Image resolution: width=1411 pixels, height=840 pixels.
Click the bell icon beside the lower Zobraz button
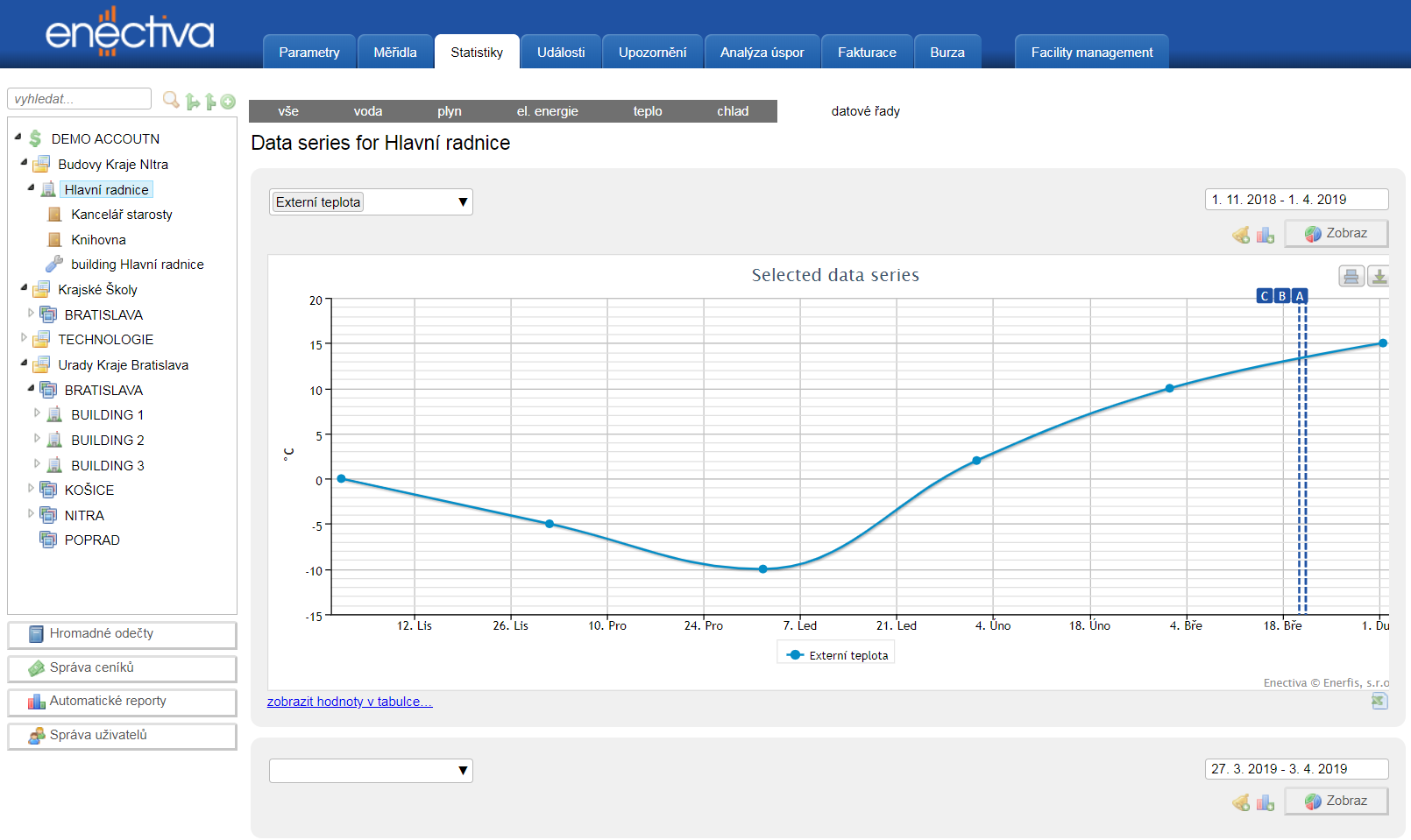[1241, 802]
